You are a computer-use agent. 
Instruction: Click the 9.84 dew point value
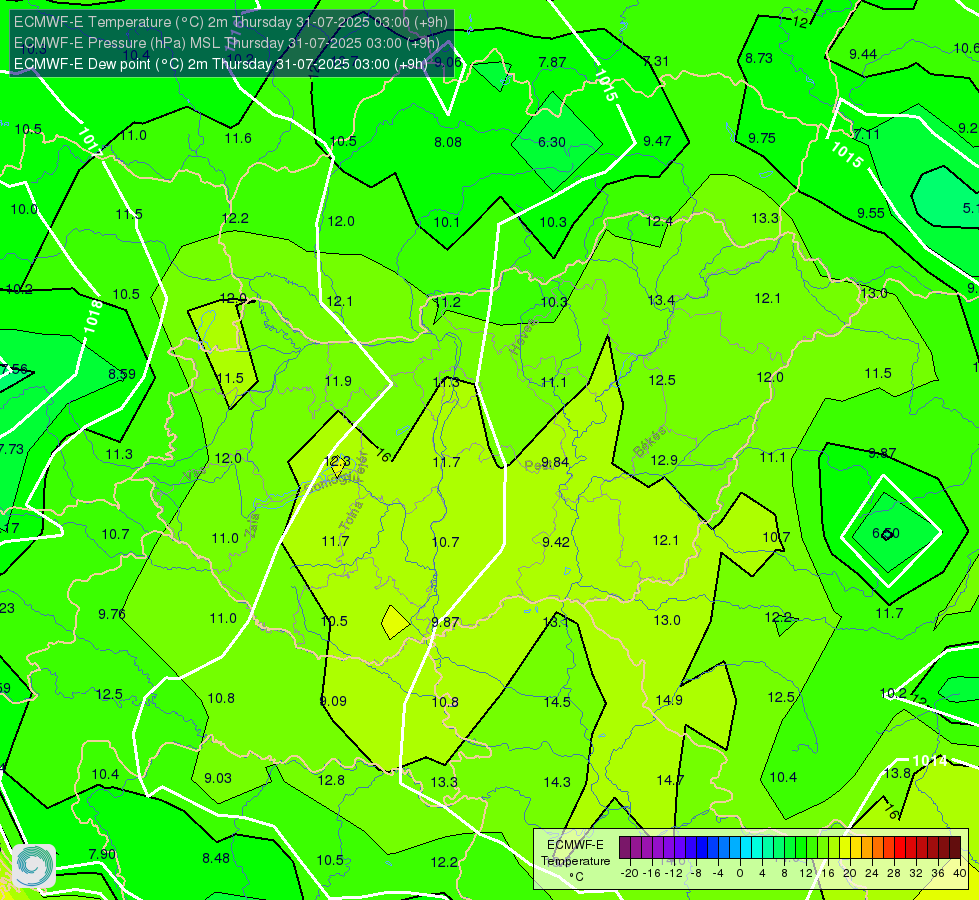(555, 462)
